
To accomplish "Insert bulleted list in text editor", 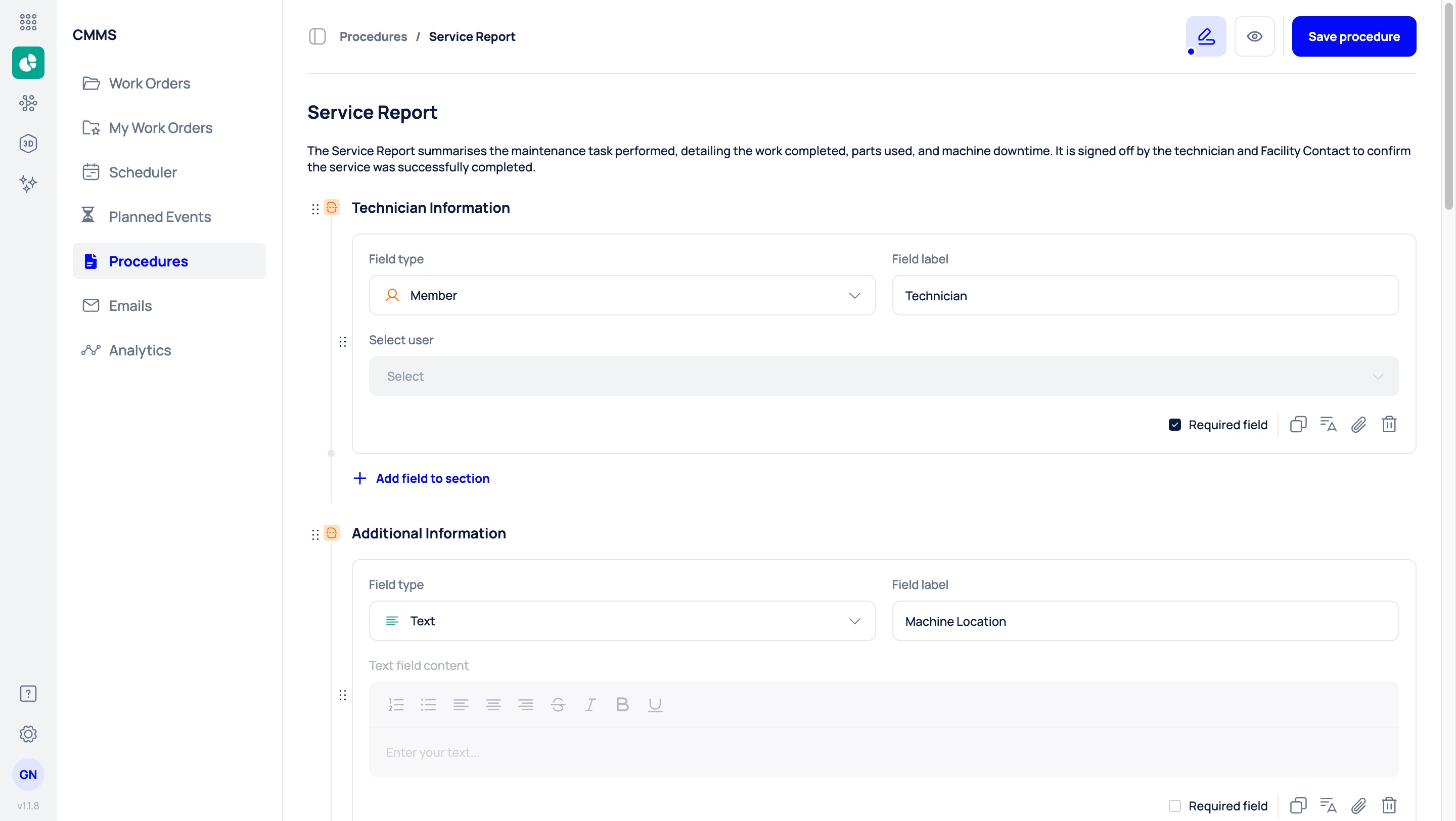I will 428,705.
